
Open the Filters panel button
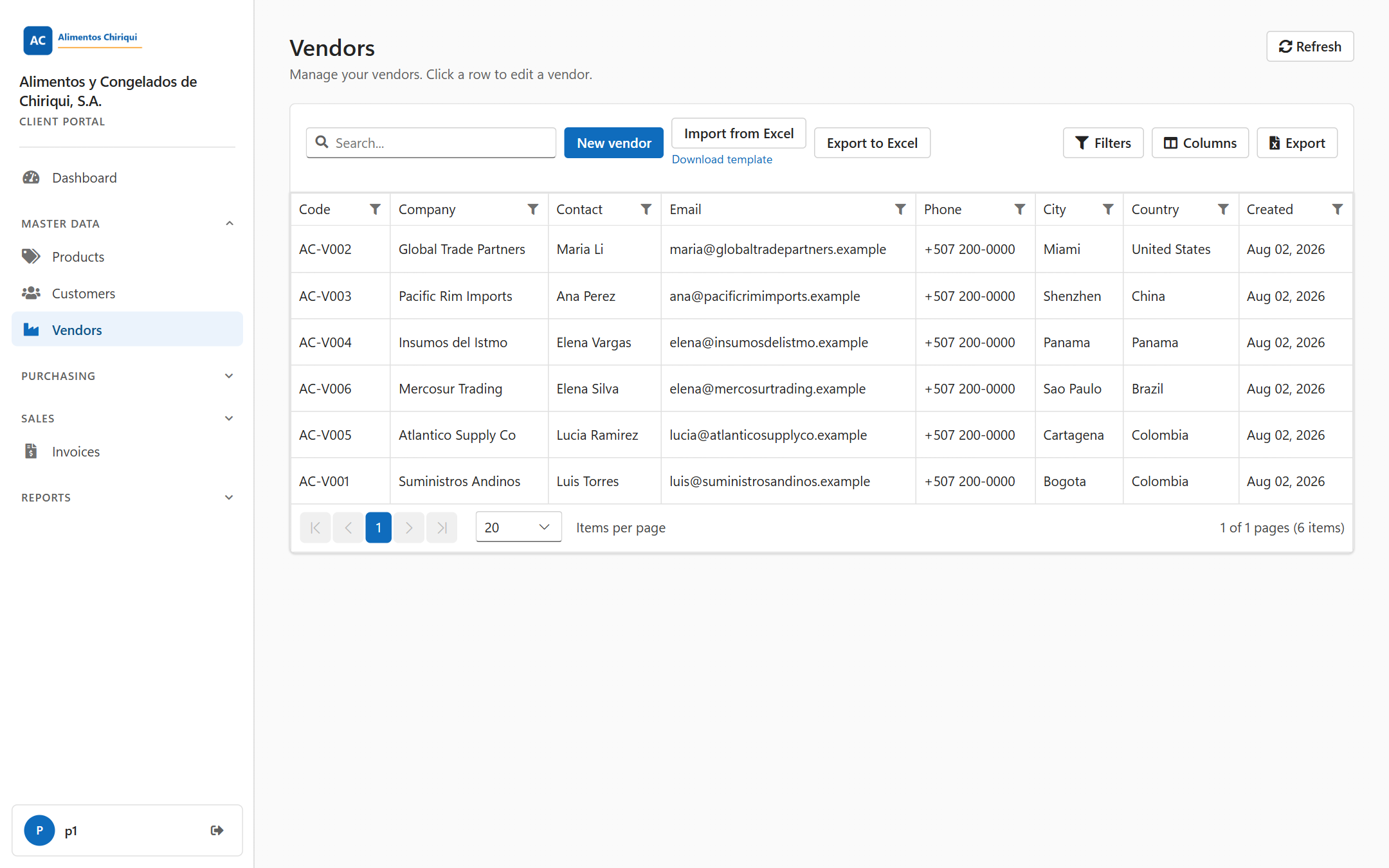coord(1103,143)
